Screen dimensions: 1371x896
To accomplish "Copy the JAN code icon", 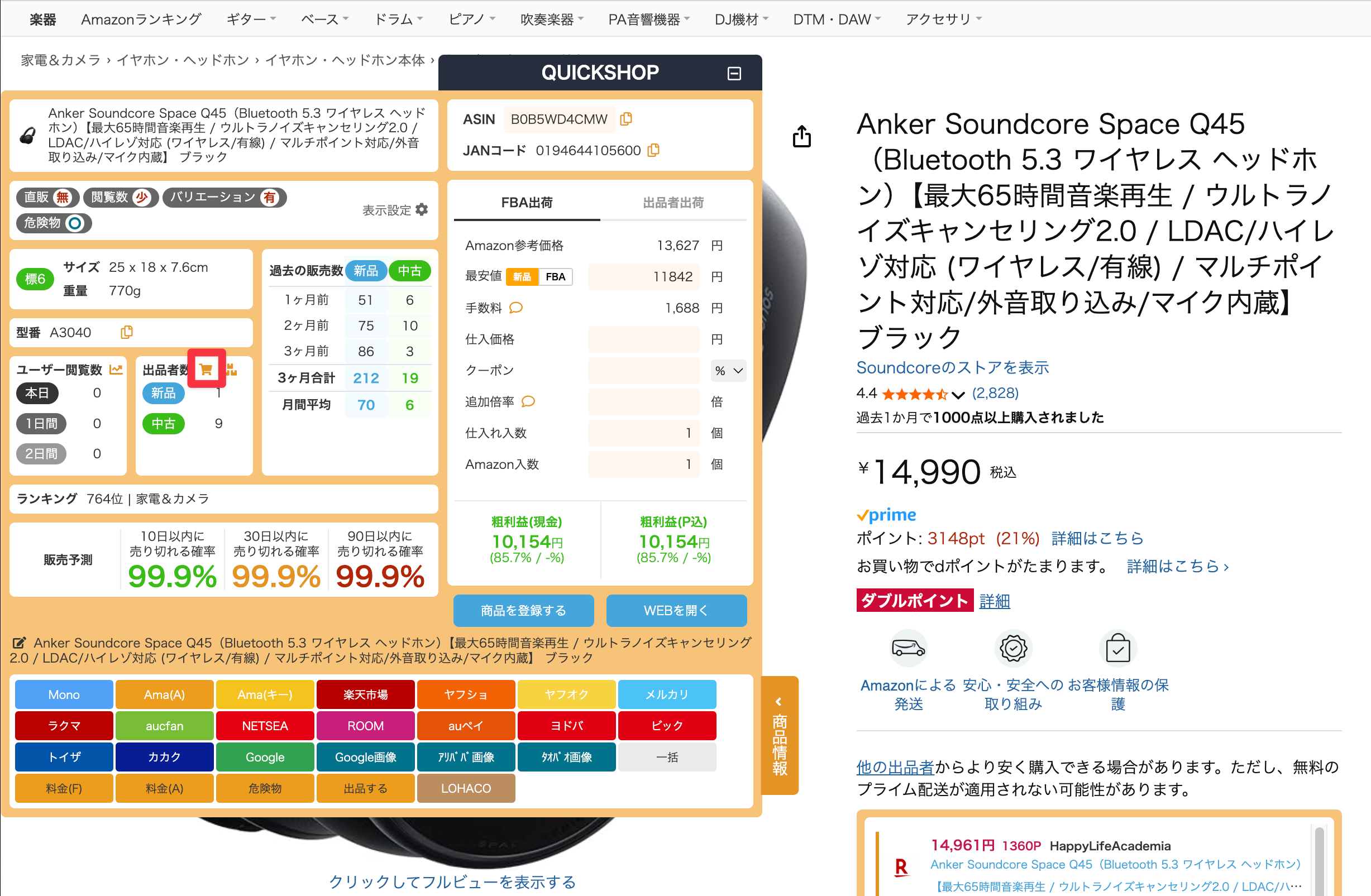I will (x=653, y=150).
